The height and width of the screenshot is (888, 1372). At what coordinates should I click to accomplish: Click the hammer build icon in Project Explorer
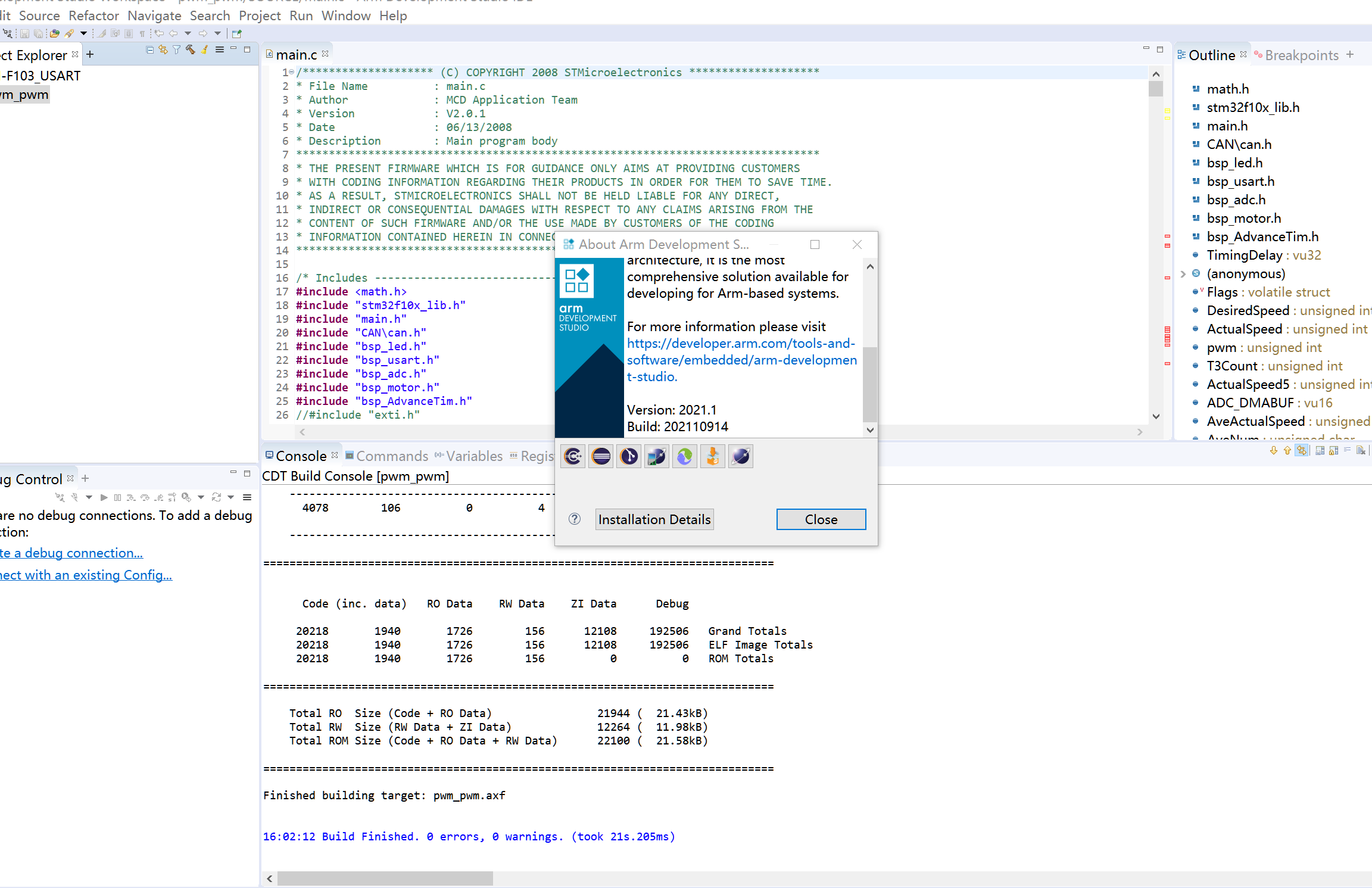pyautogui.click(x=191, y=50)
